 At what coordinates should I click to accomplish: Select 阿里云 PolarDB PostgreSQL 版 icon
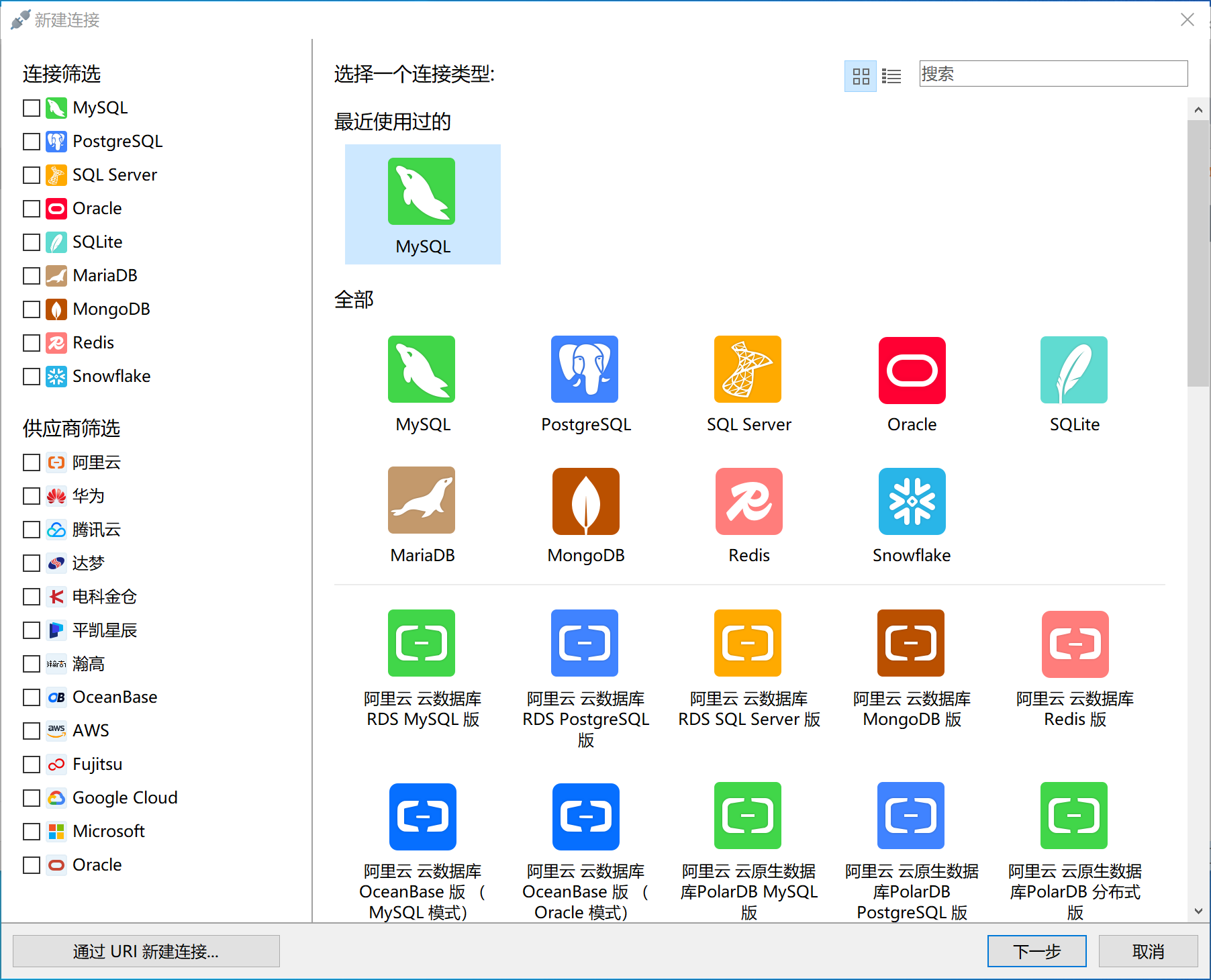[x=911, y=816]
